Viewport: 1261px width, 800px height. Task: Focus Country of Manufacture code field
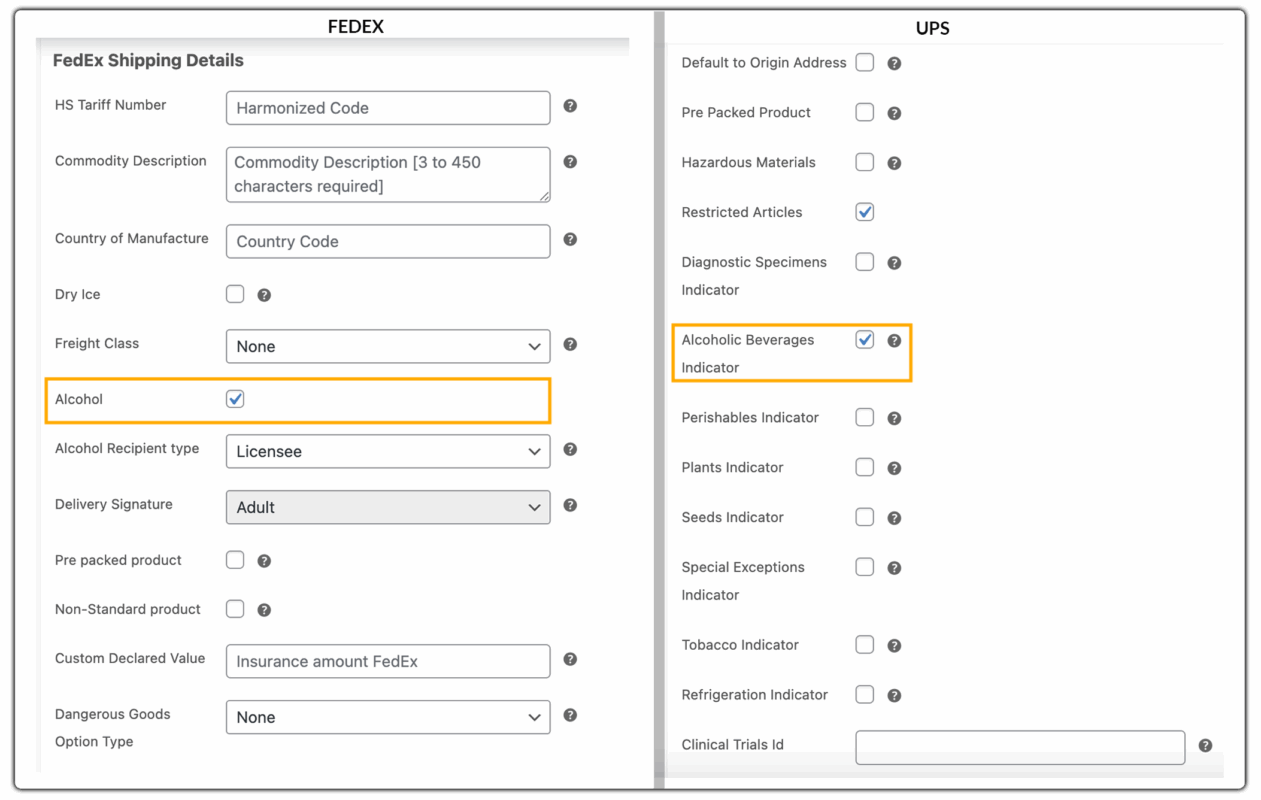[388, 241]
